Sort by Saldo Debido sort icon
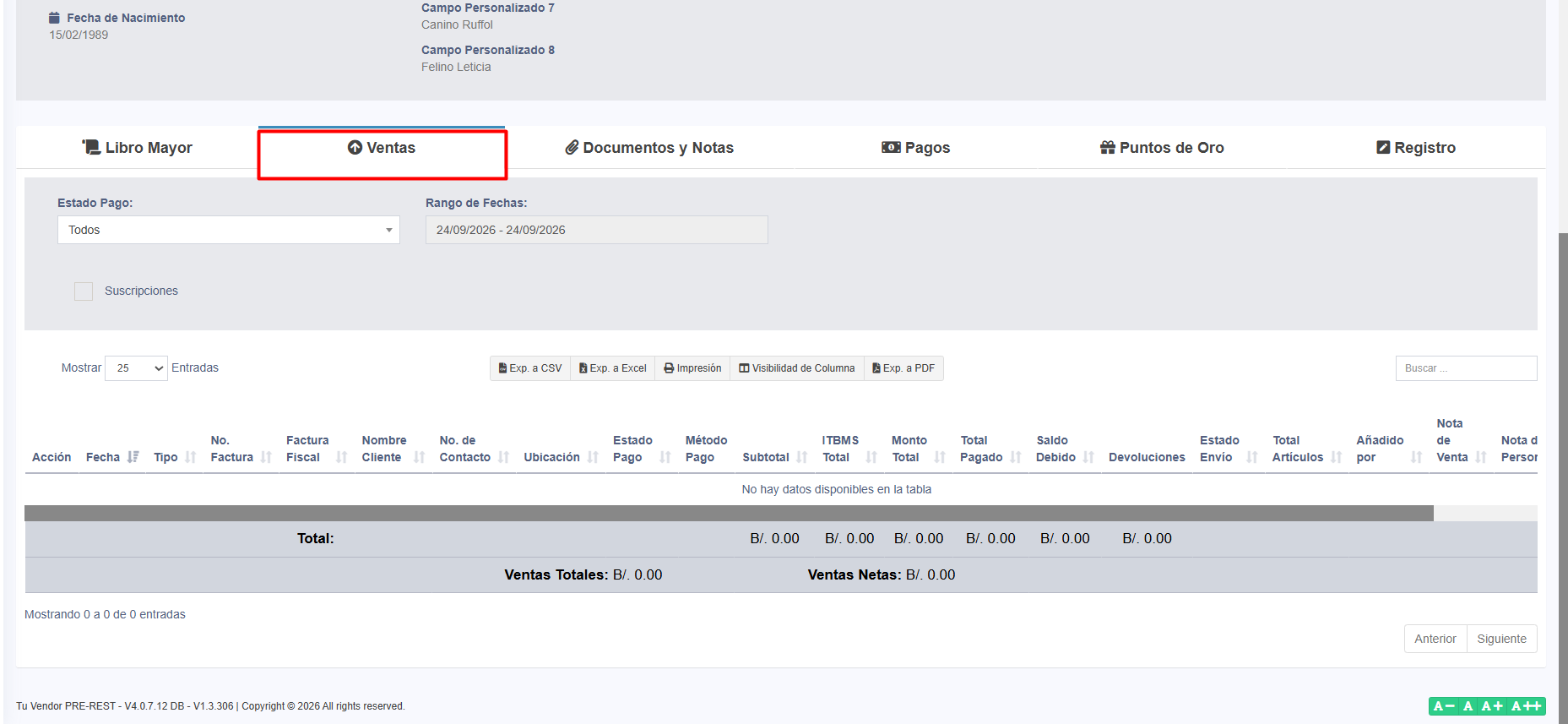1568x724 pixels. point(1089,457)
